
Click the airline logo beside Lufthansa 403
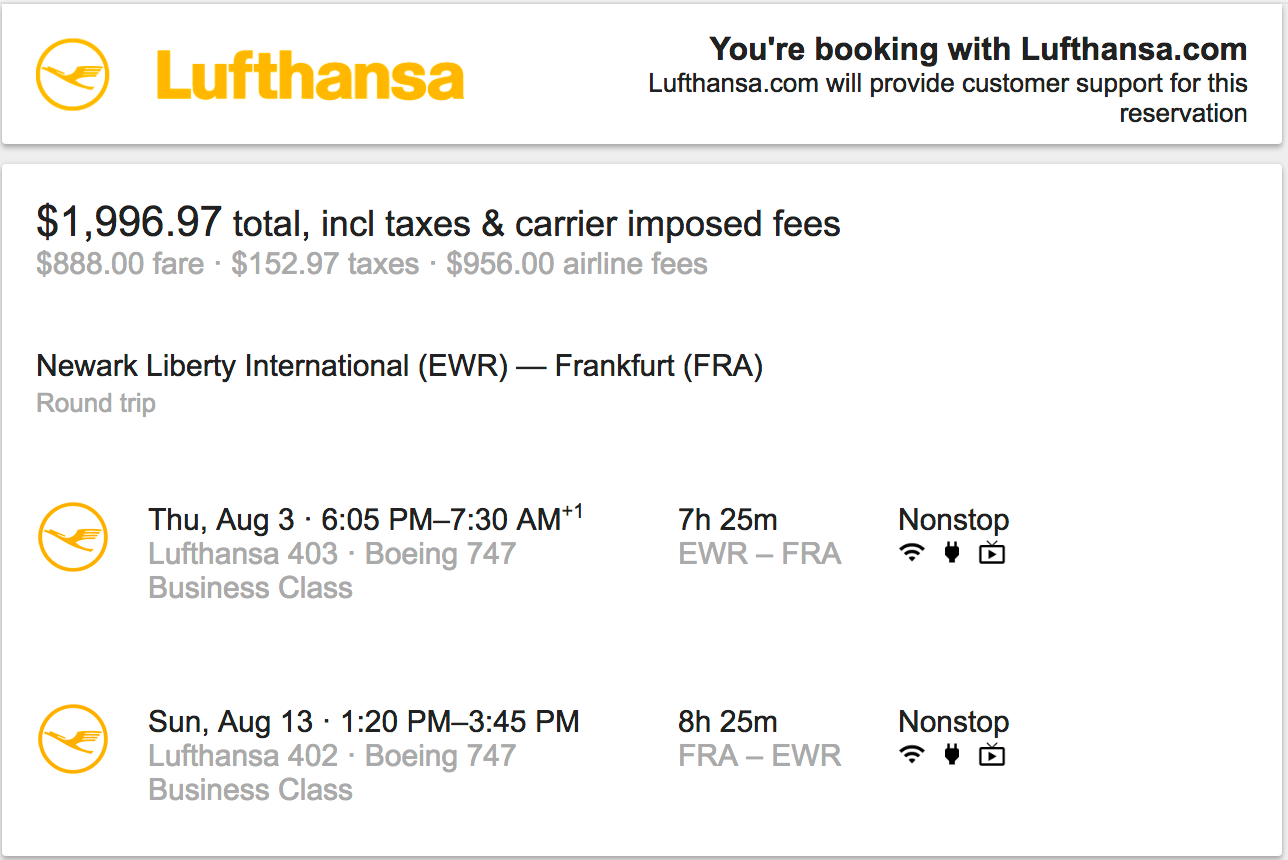72,537
